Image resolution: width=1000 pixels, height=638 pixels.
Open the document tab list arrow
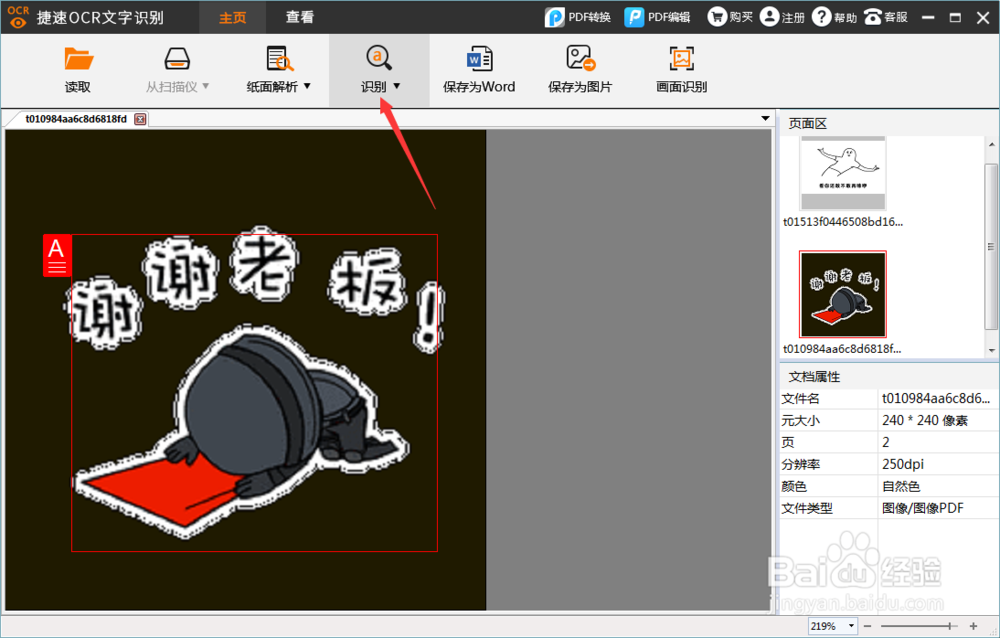coord(765,119)
